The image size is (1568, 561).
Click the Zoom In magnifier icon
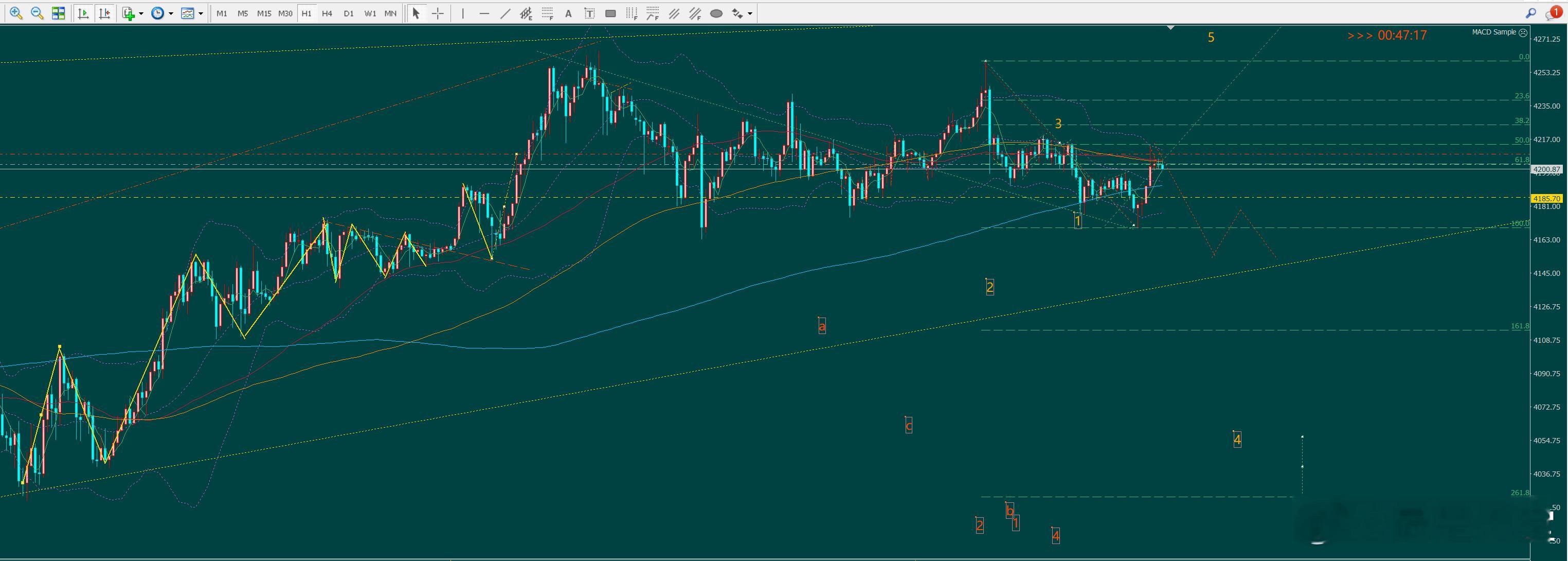pyautogui.click(x=16, y=13)
